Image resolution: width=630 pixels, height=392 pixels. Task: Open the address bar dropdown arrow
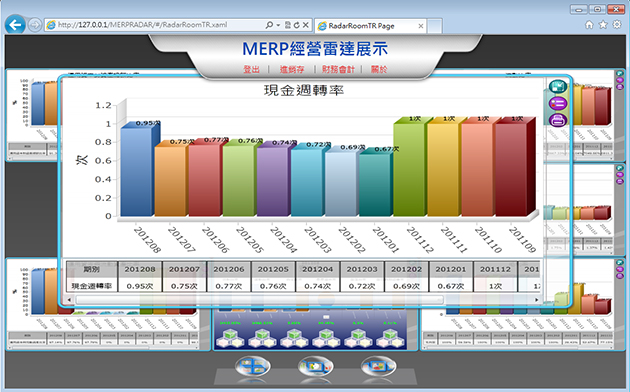[278, 25]
